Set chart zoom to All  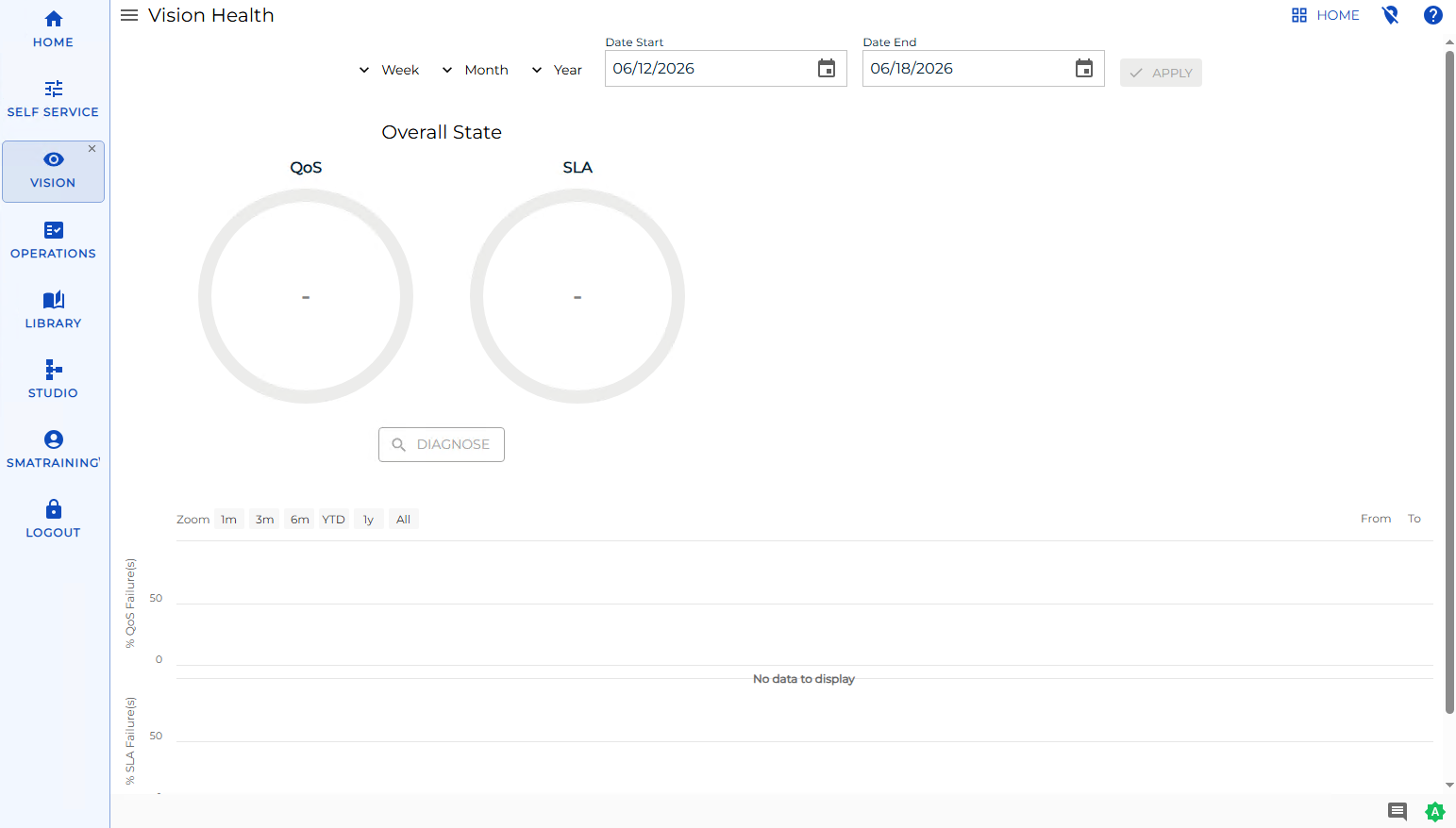pyautogui.click(x=404, y=520)
